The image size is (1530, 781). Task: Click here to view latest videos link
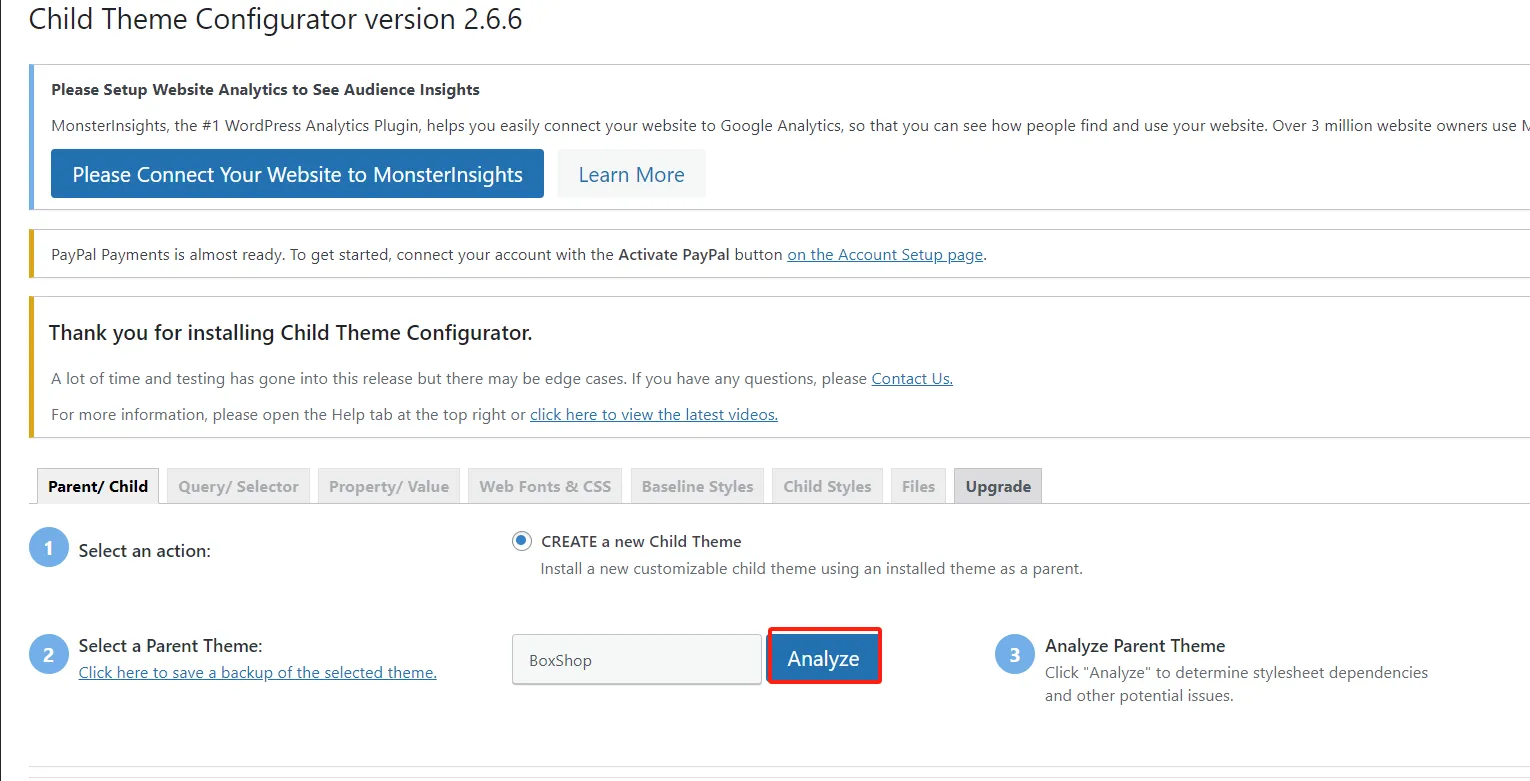click(654, 414)
